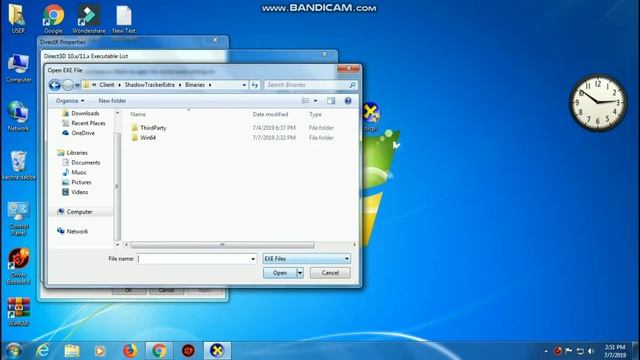Select the ShadowTrackerExtra breadcrumb
Screen dimensions: 640x360
coord(149,85)
